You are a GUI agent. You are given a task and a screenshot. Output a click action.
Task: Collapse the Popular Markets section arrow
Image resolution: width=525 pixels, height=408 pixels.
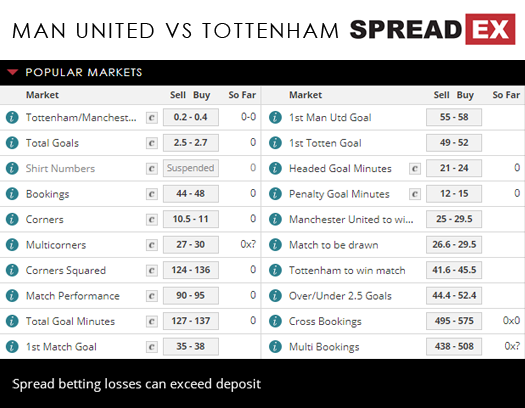(12, 72)
